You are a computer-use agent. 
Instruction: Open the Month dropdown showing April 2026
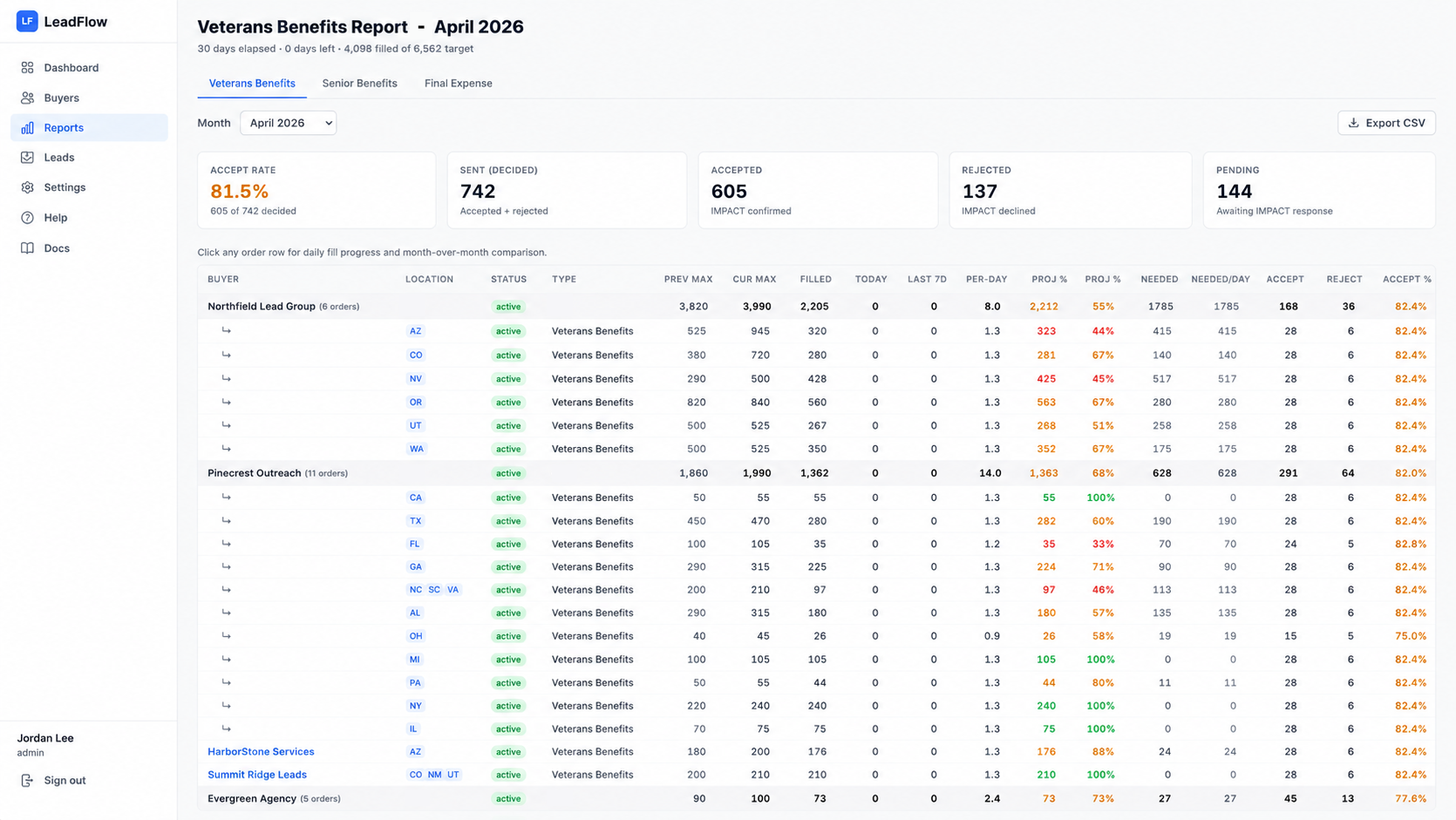coord(289,123)
